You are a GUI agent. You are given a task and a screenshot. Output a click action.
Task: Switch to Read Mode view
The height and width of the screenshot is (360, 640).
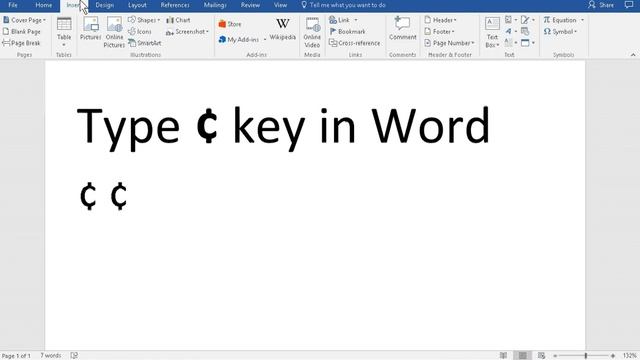click(x=503, y=356)
